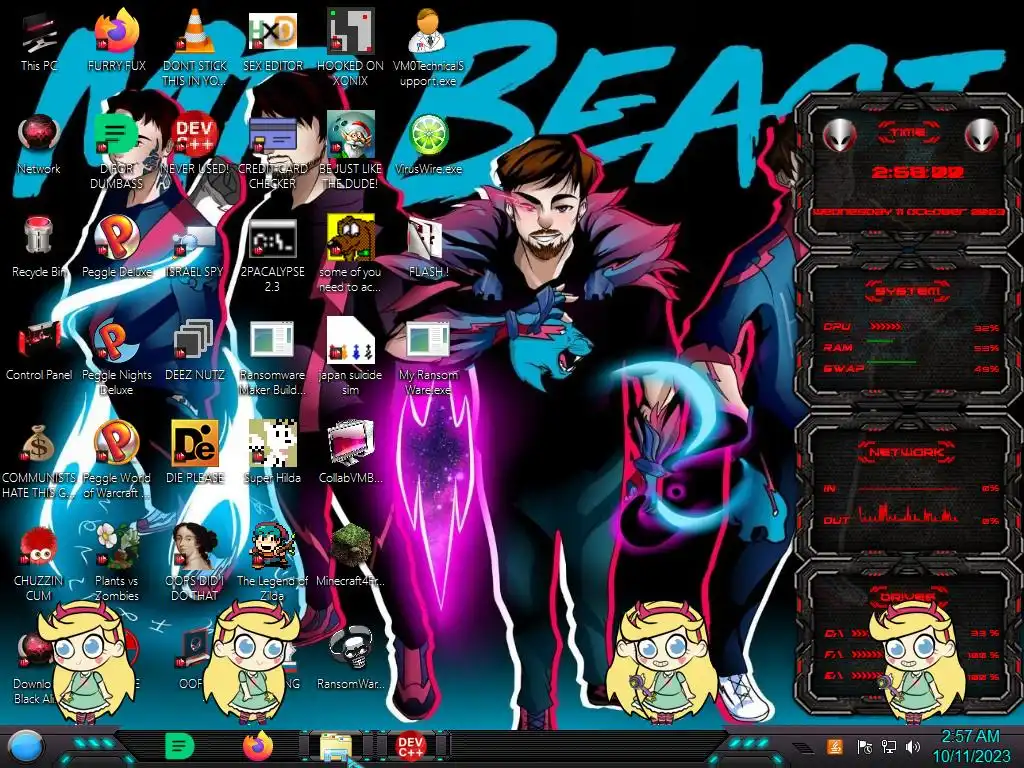Click the CPU usage bar in widget

(886, 326)
